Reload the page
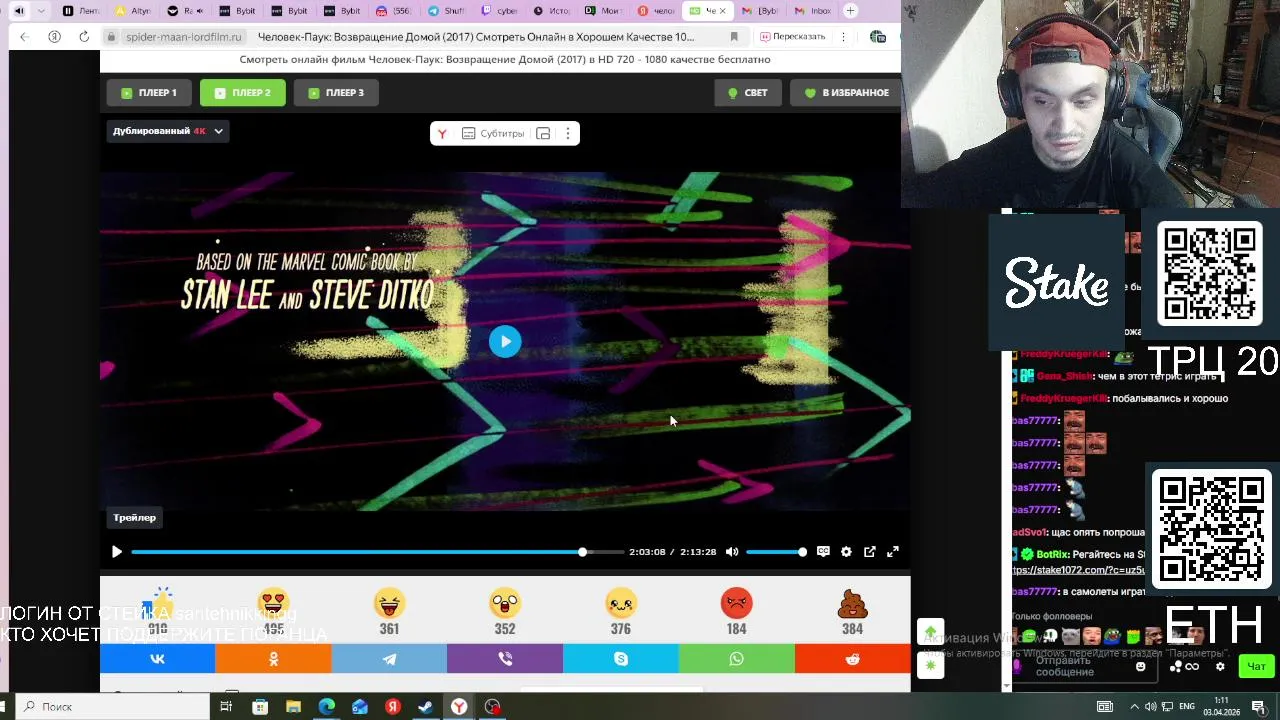 84,37
